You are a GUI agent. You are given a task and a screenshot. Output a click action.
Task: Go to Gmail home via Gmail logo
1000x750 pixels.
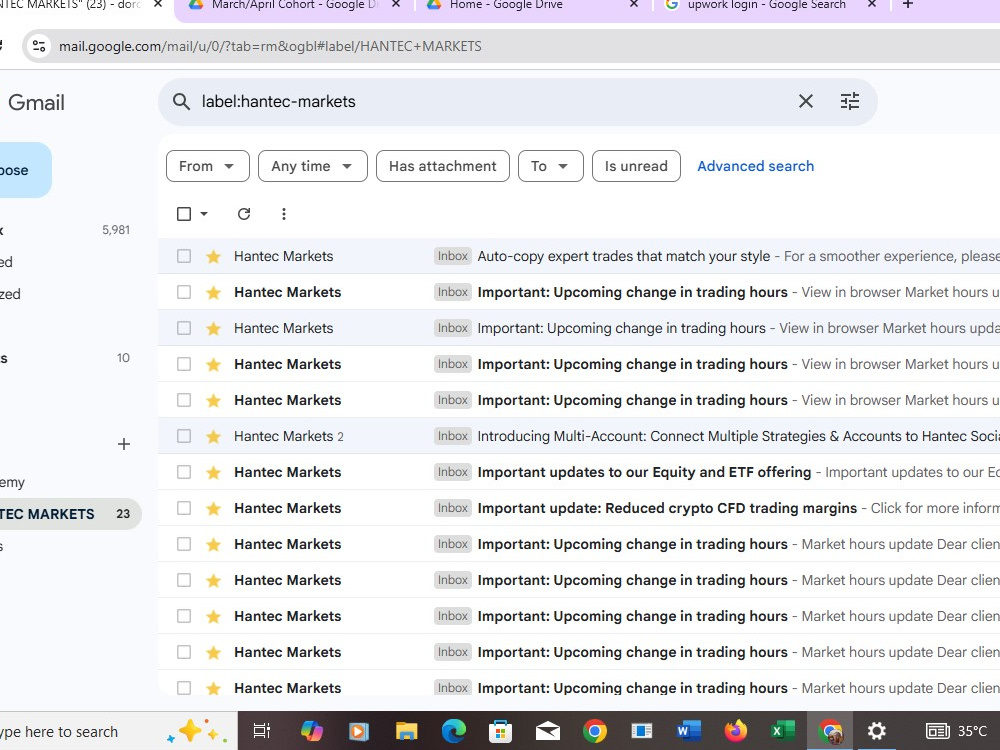[x=36, y=102]
